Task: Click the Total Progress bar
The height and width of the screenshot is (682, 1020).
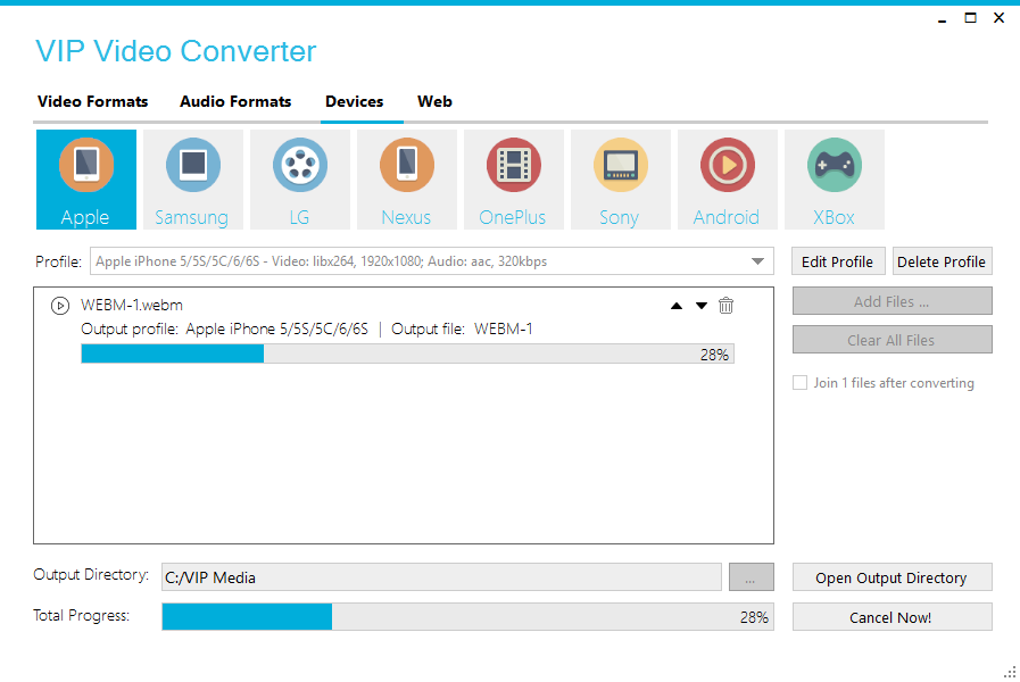Action: [x=468, y=617]
